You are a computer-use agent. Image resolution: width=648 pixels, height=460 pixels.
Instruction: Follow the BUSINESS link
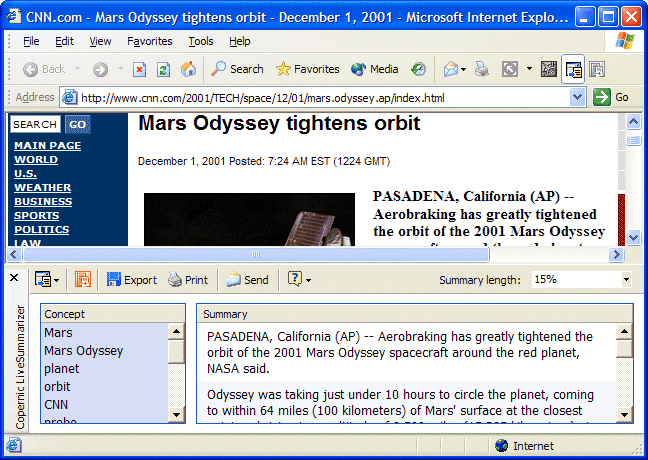(x=43, y=201)
